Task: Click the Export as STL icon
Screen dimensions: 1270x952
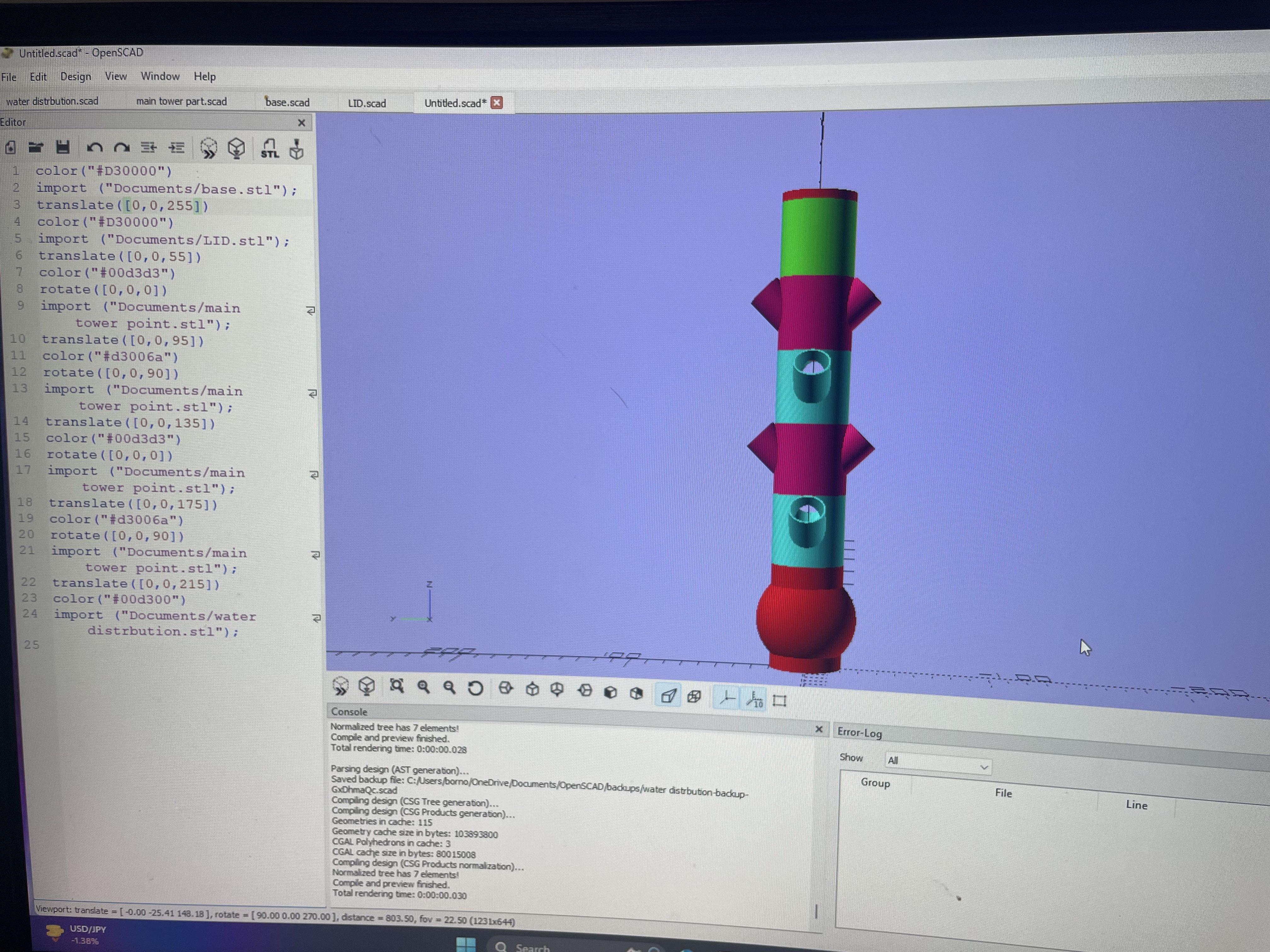Action: [x=269, y=148]
